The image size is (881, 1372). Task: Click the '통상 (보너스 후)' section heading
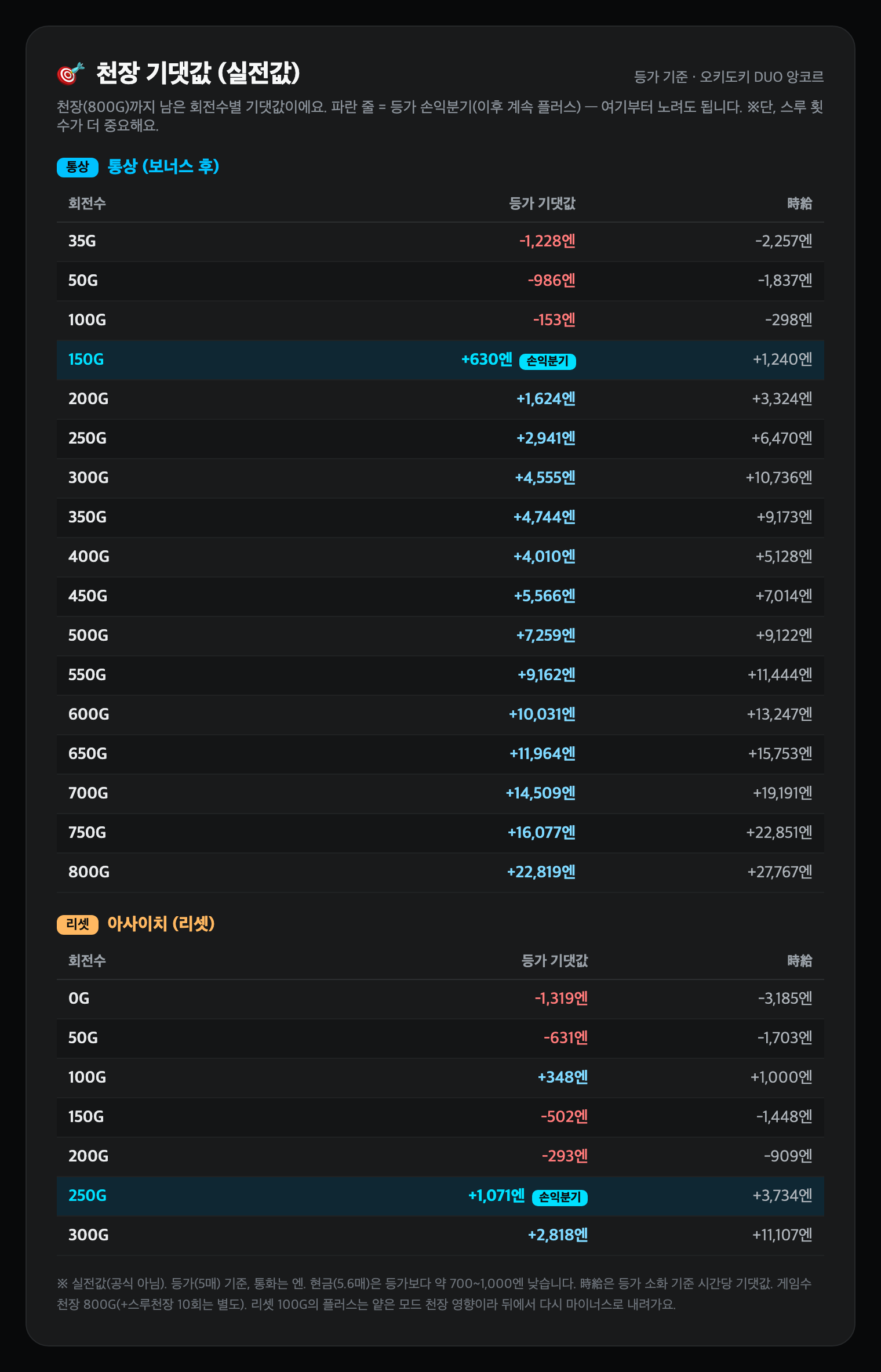pos(163,166)
